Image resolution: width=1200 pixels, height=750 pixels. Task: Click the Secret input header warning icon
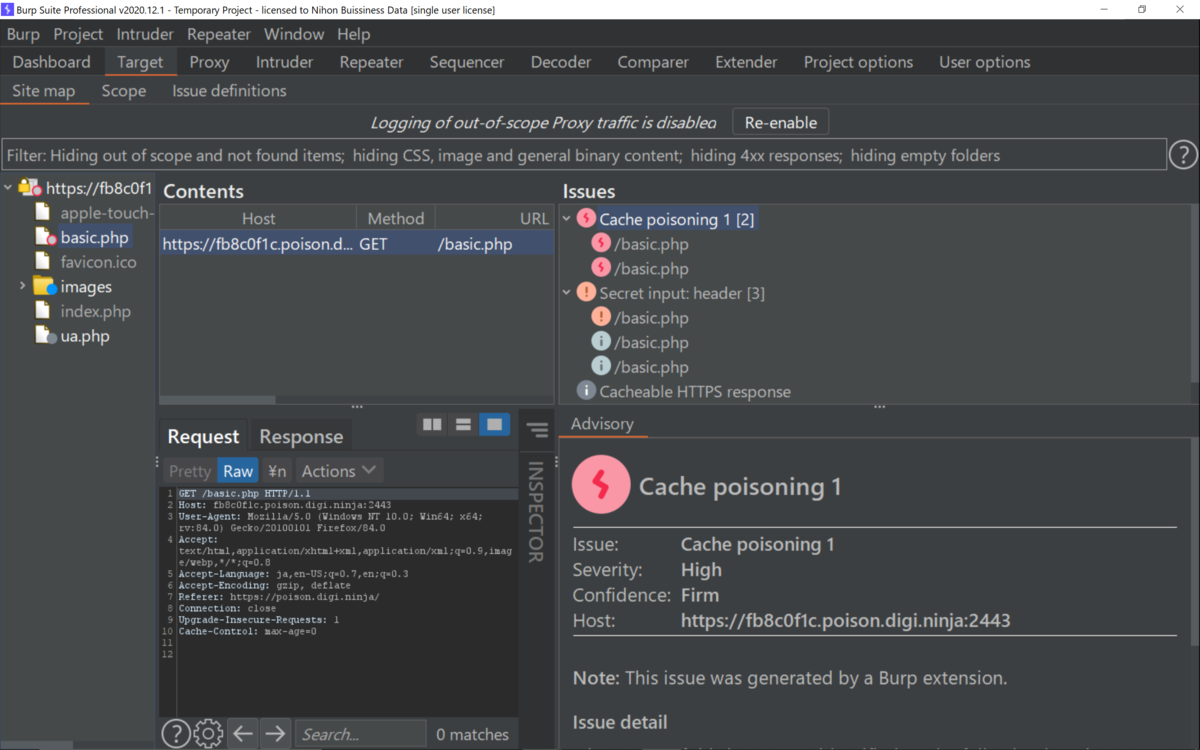point(586,293)
